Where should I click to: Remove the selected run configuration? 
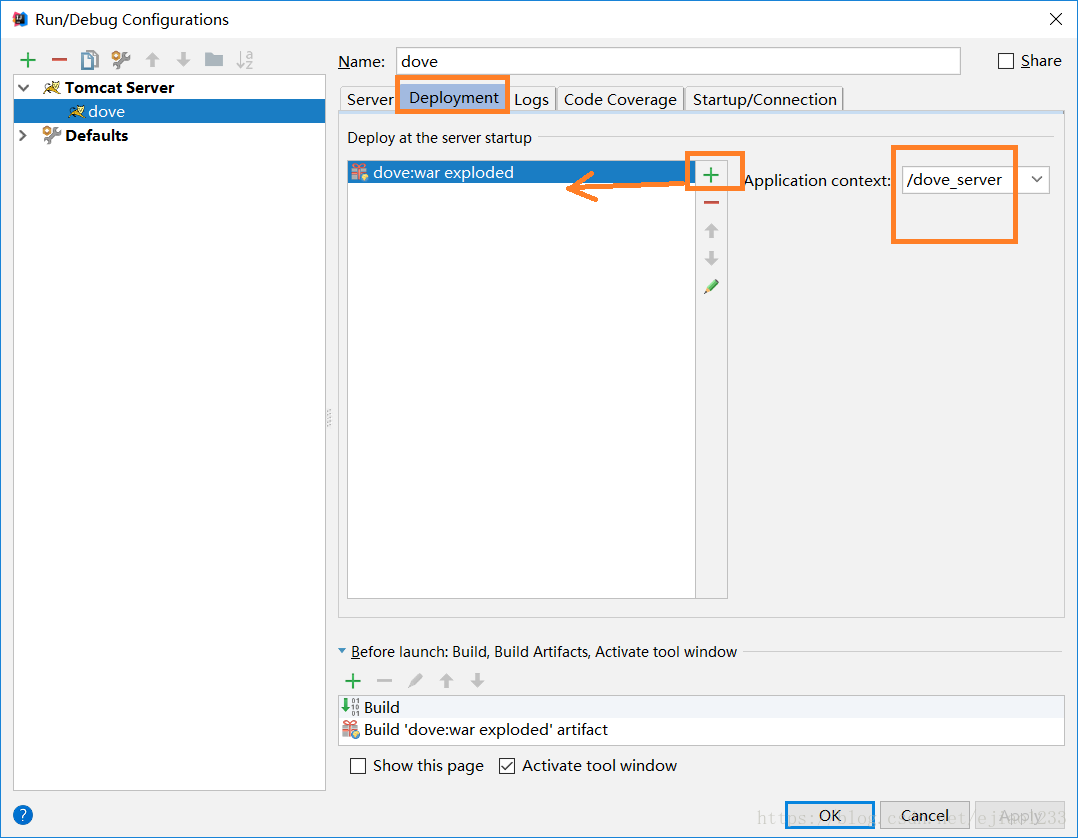(x=59, y=59)
